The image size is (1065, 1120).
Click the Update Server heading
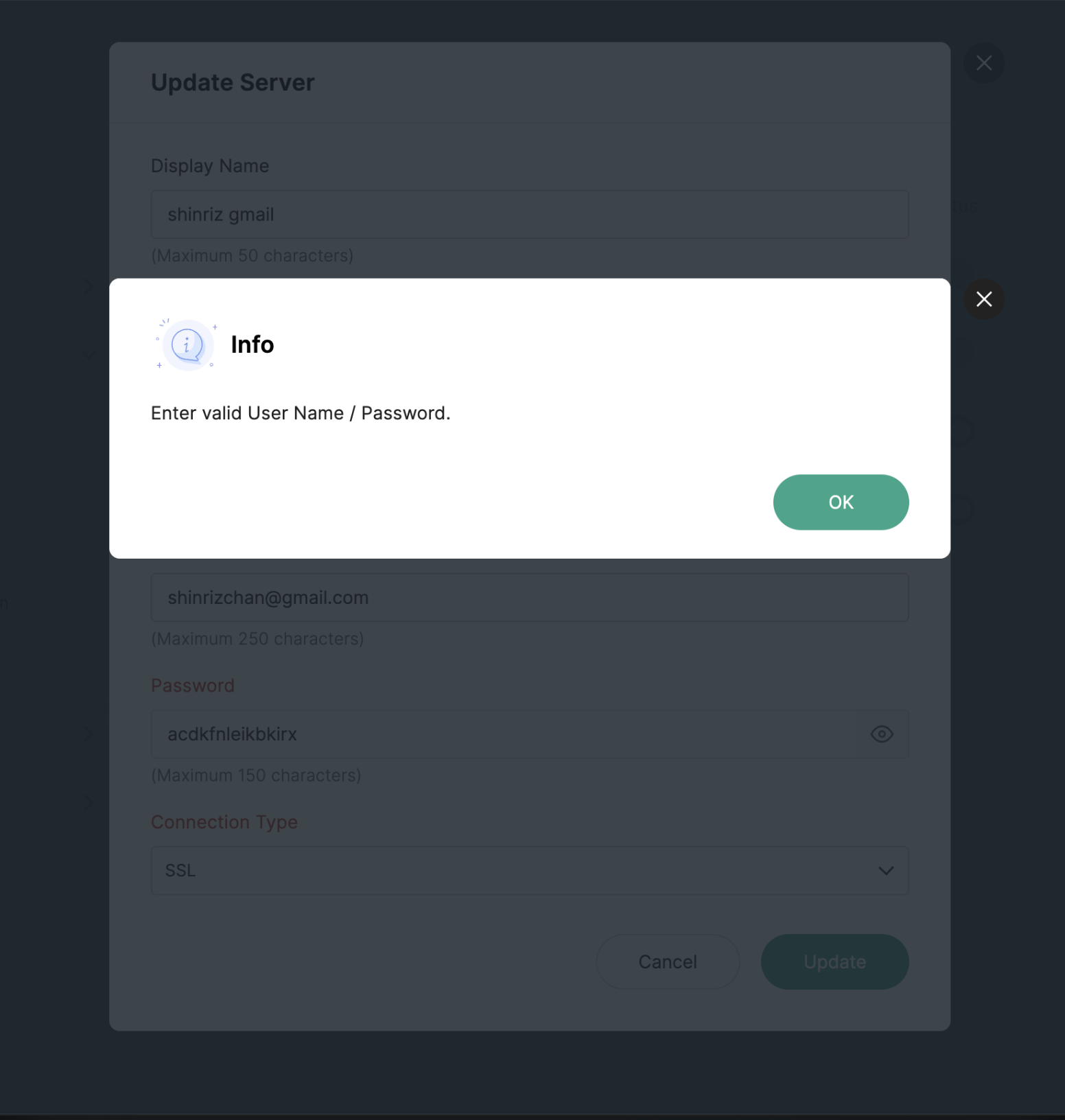[233, 82]
